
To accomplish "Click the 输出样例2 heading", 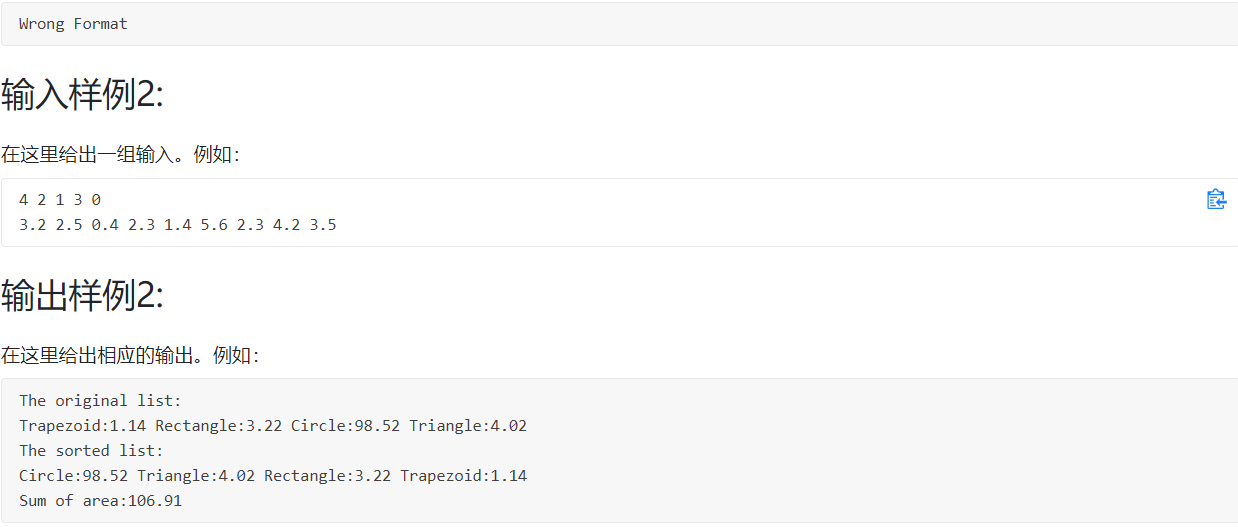I will [82, 296].
